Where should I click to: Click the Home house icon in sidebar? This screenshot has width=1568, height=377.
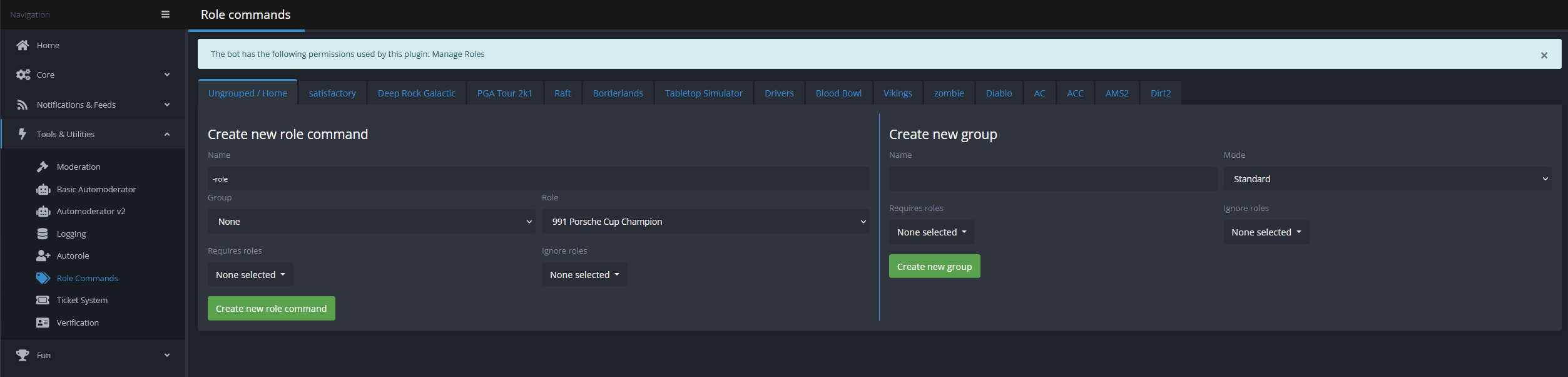point(23,45)
